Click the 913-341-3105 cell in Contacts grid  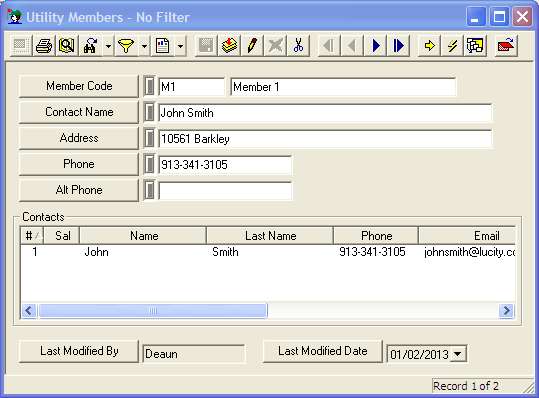click(372, 252)
